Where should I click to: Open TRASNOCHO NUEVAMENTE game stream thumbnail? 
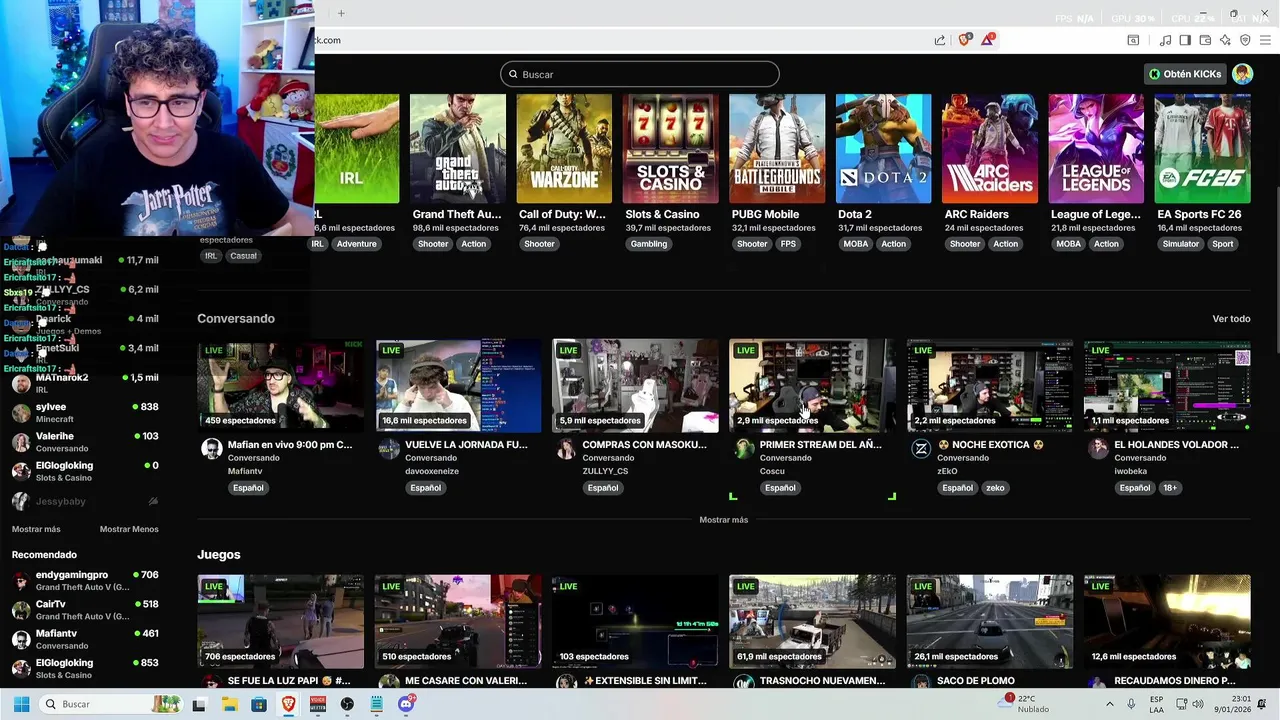[812, 622]
